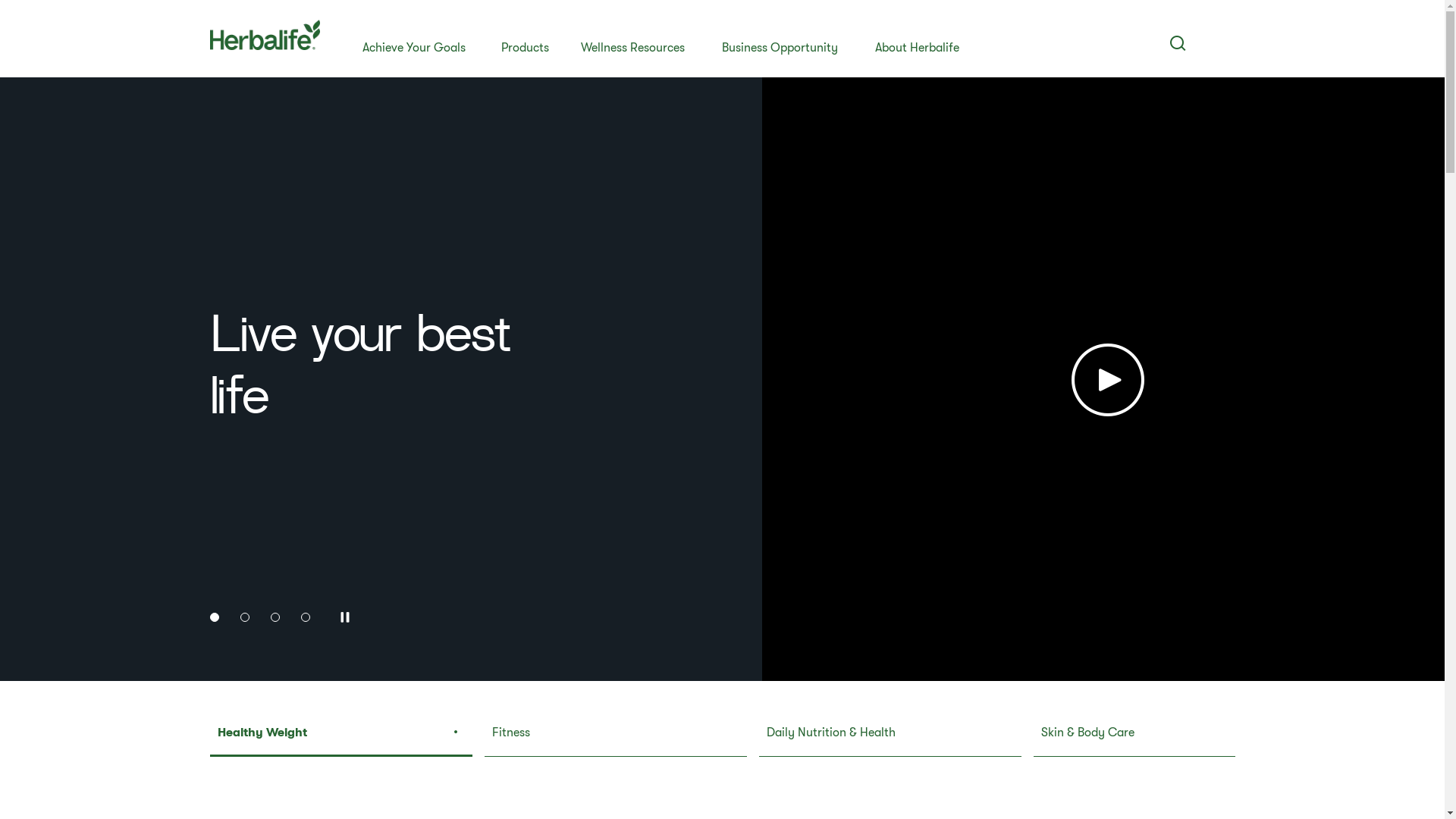
Task: Open the search magnifier icon
Action: (1177, 44)
